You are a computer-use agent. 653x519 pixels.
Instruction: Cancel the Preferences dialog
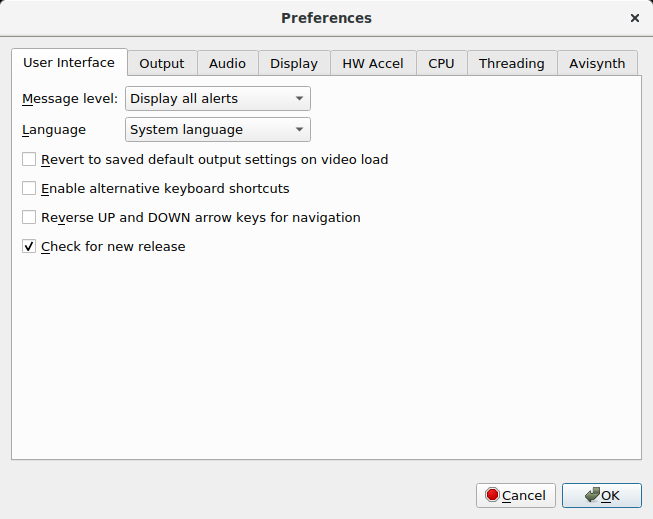coord(516,495)
